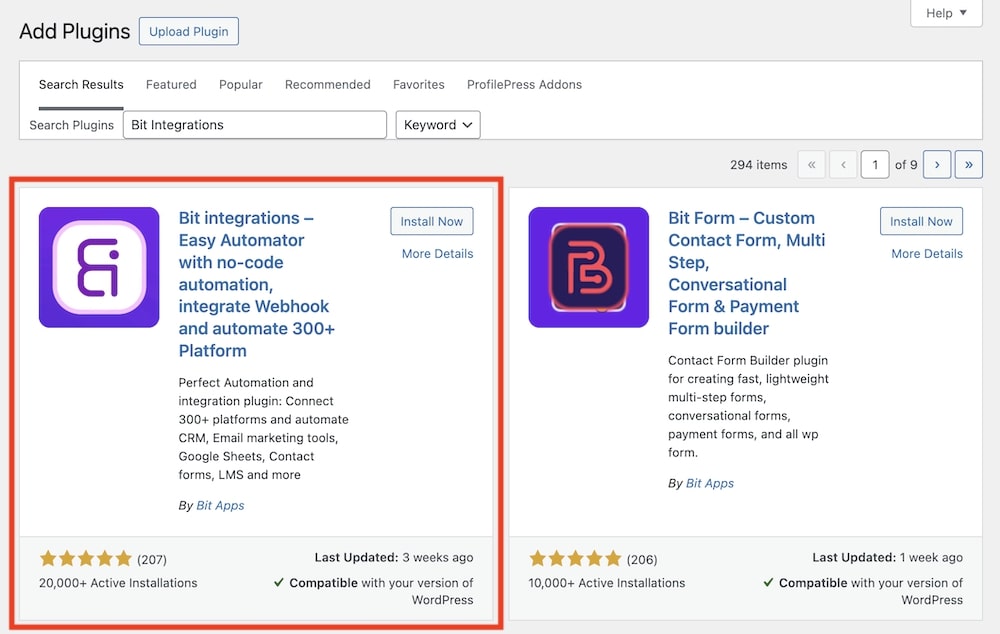Go to the next page arrow
The image size is (1000, 634).
point(936,164)
